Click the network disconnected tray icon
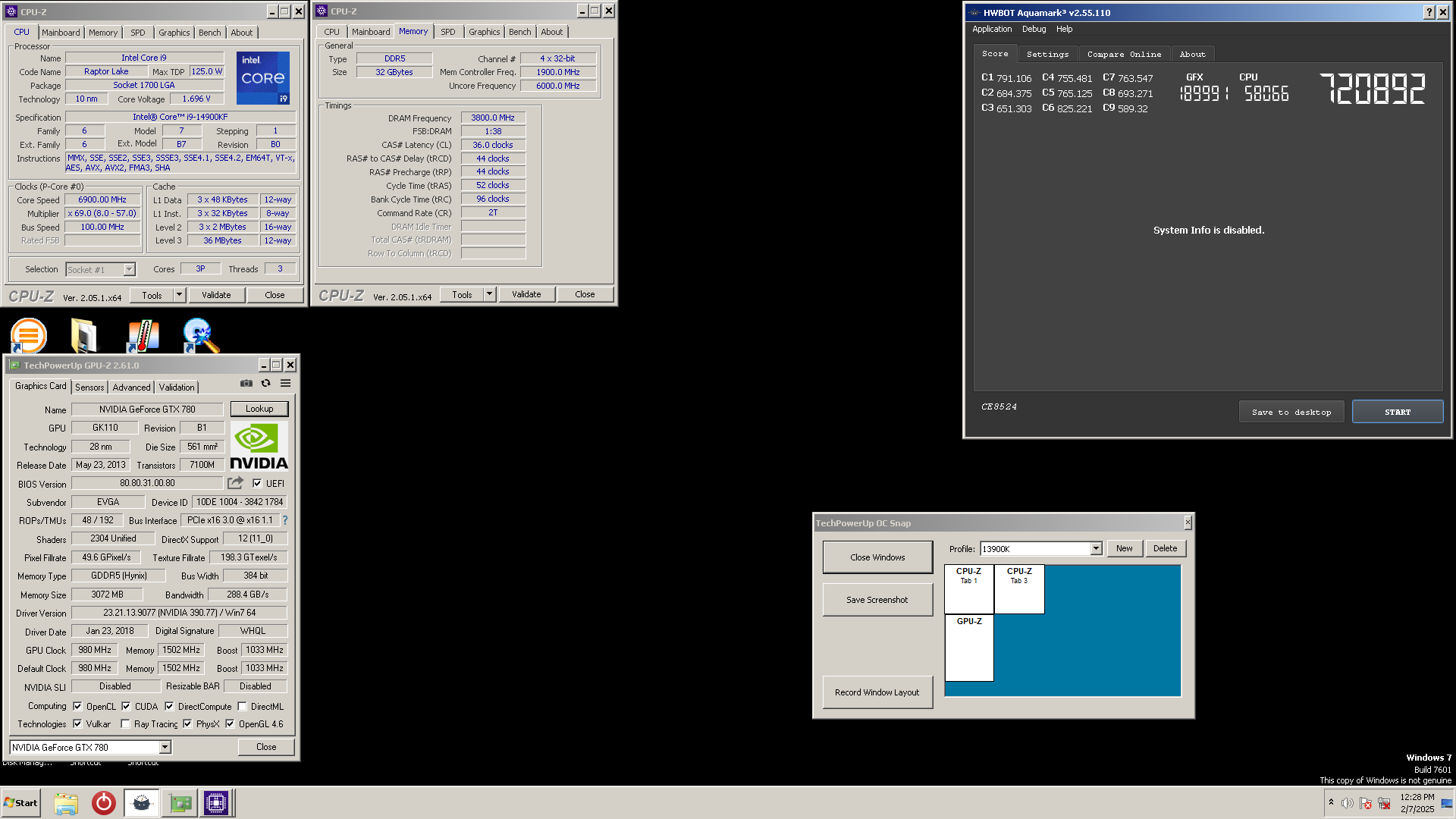Screen dimensions: 1456x819 (x=1384, y=803)
